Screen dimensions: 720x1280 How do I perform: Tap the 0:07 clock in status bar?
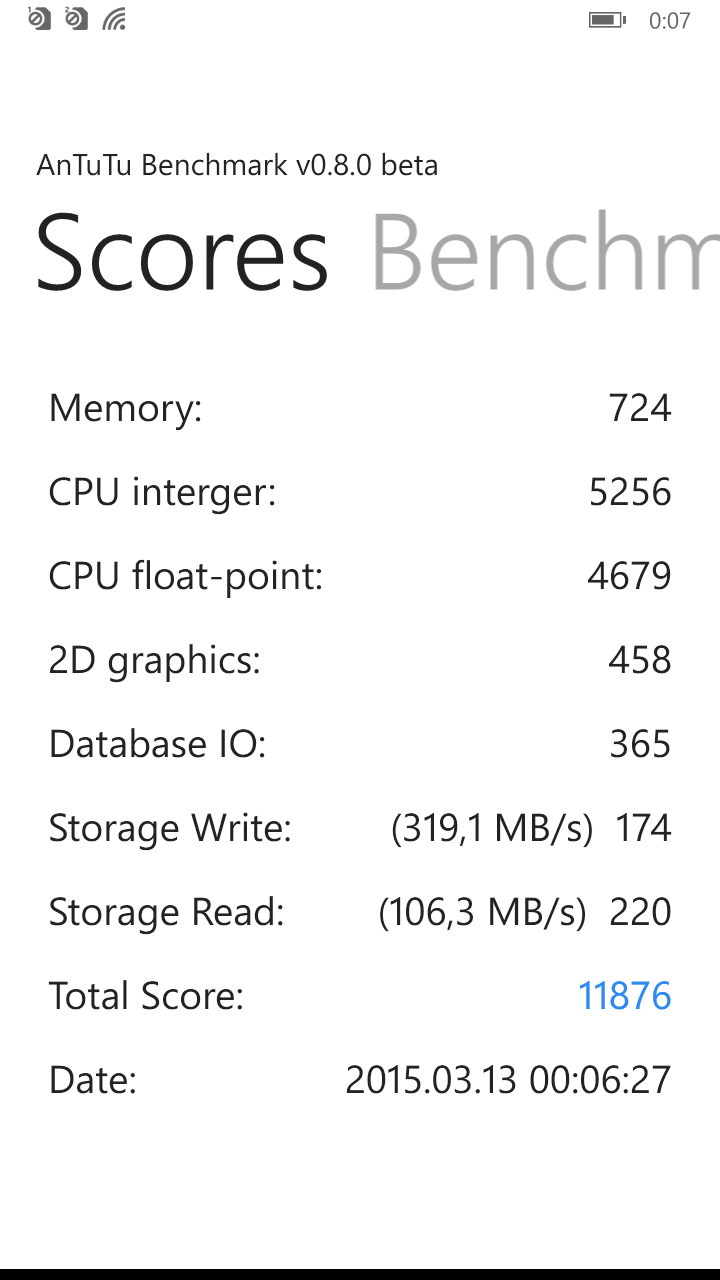pos(669,20)
